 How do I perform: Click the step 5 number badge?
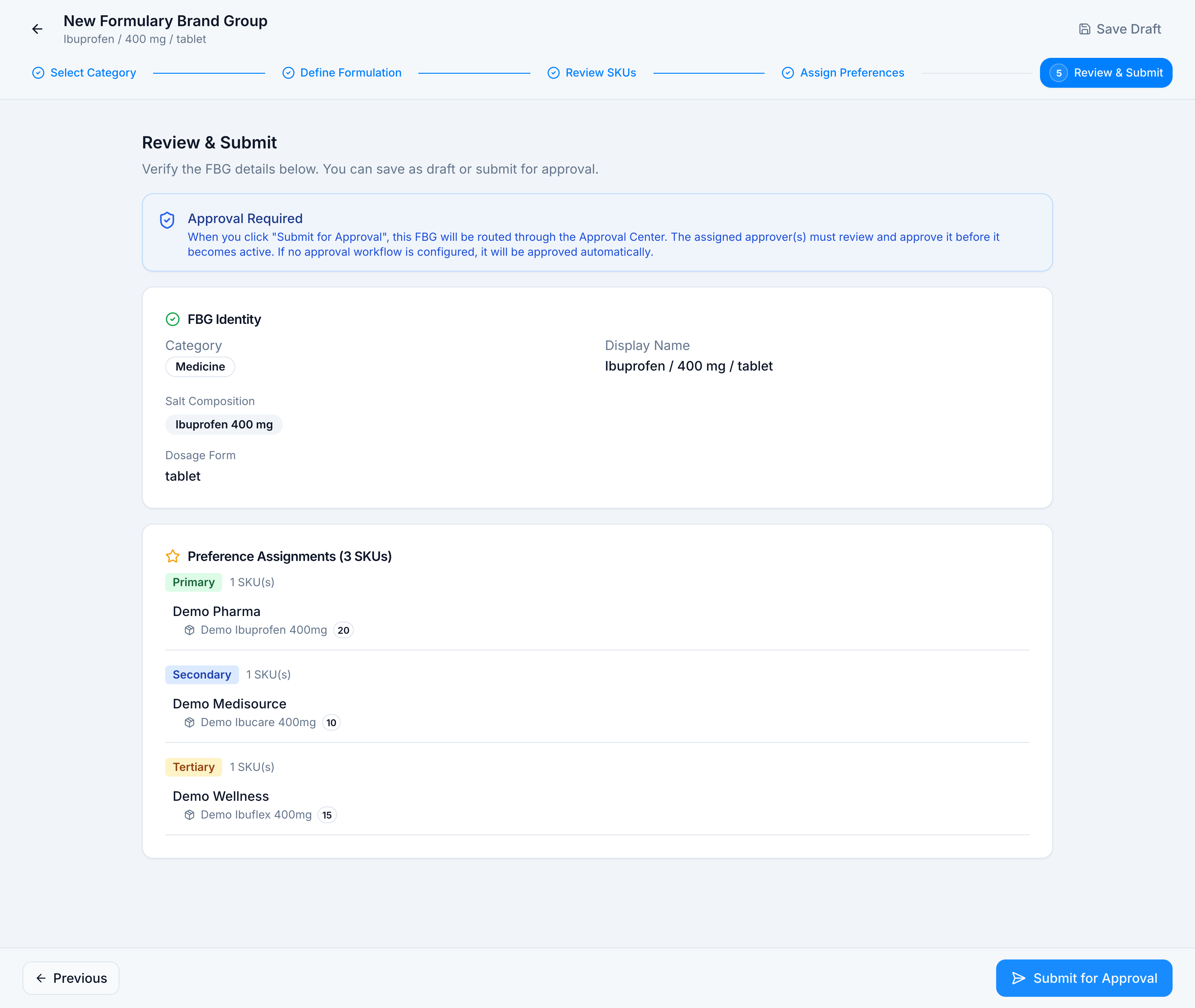point(1058,72)
